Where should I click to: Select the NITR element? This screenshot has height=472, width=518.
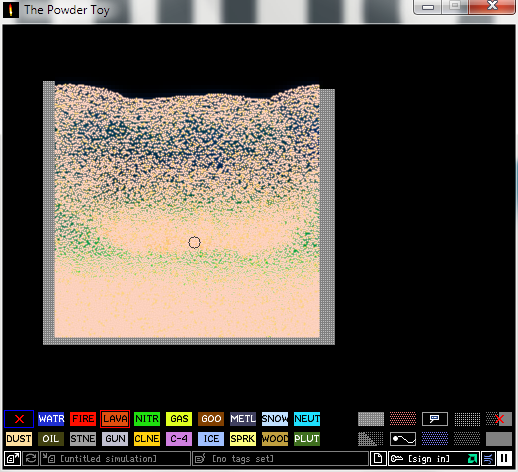click(x=147, y=419)
